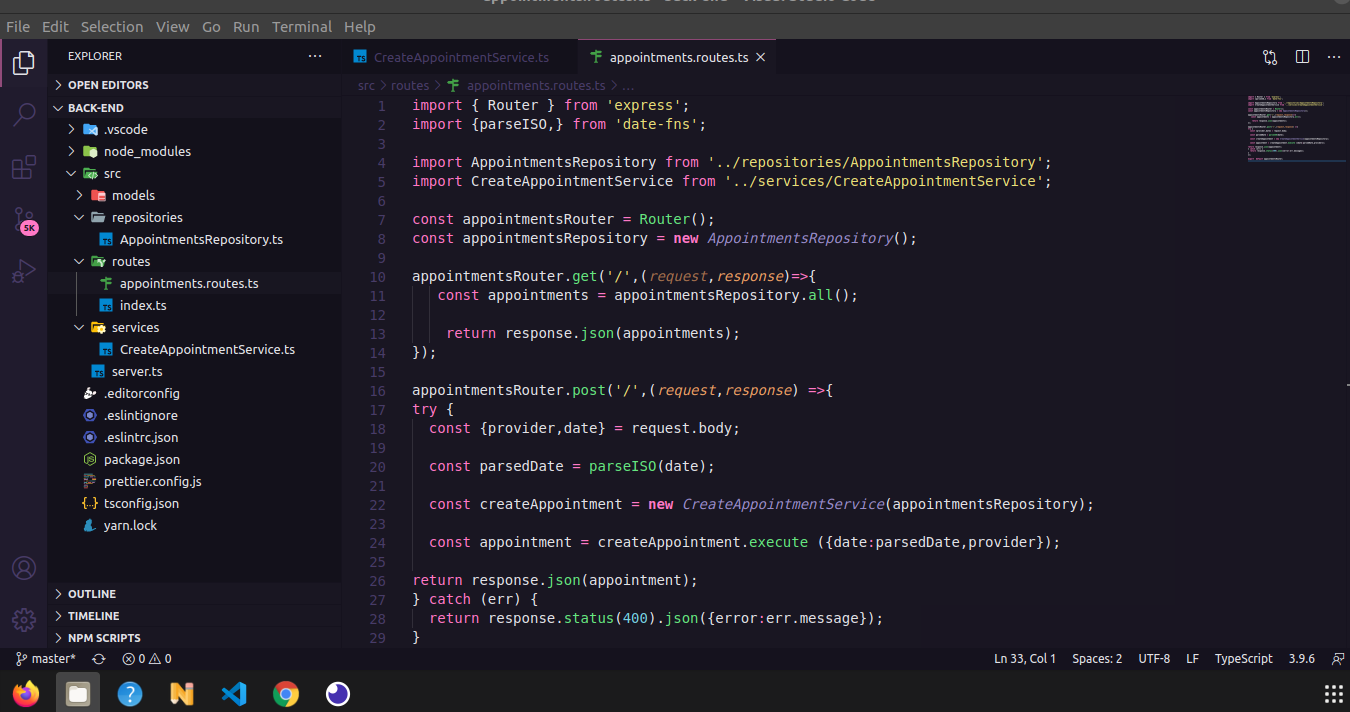This screenshot has width=1350, height=712.
Task: Show applications grid icon
Action: pos(1333,693)
